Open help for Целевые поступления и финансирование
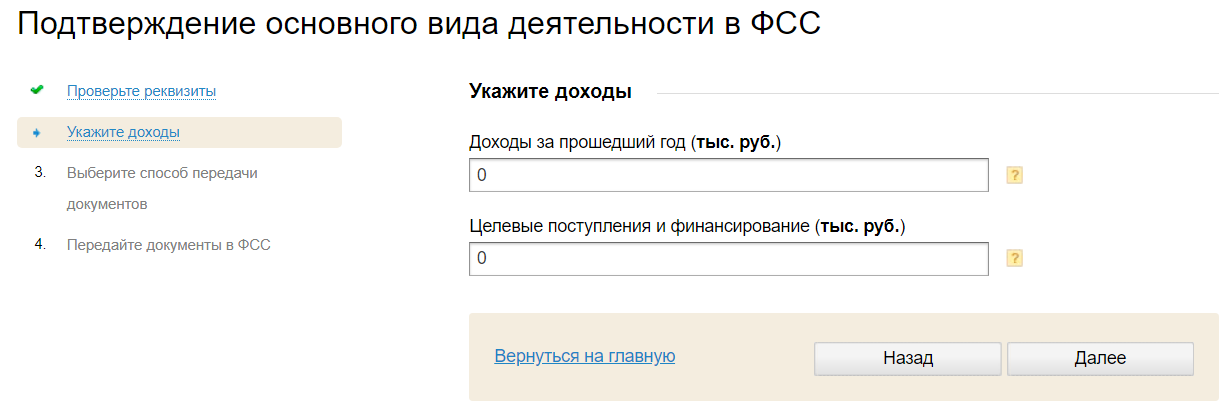This screenshot has height=410, width=1228. click(1014, 259)
